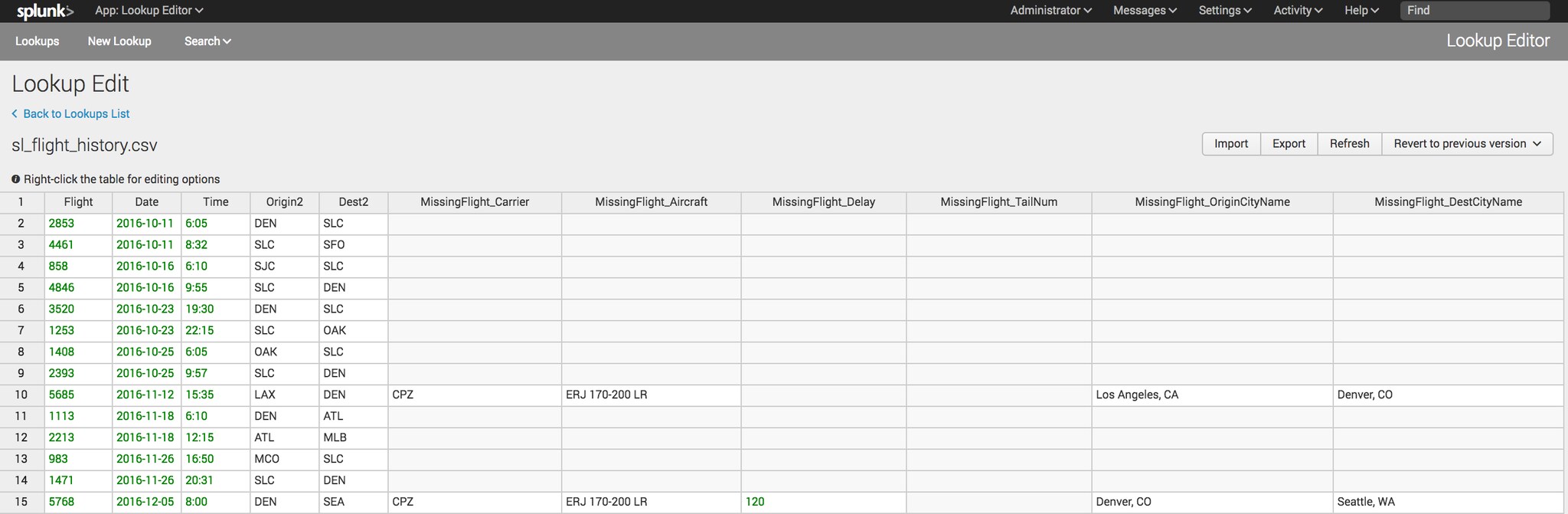Select flight cell 858

click(x=78, y=267)
